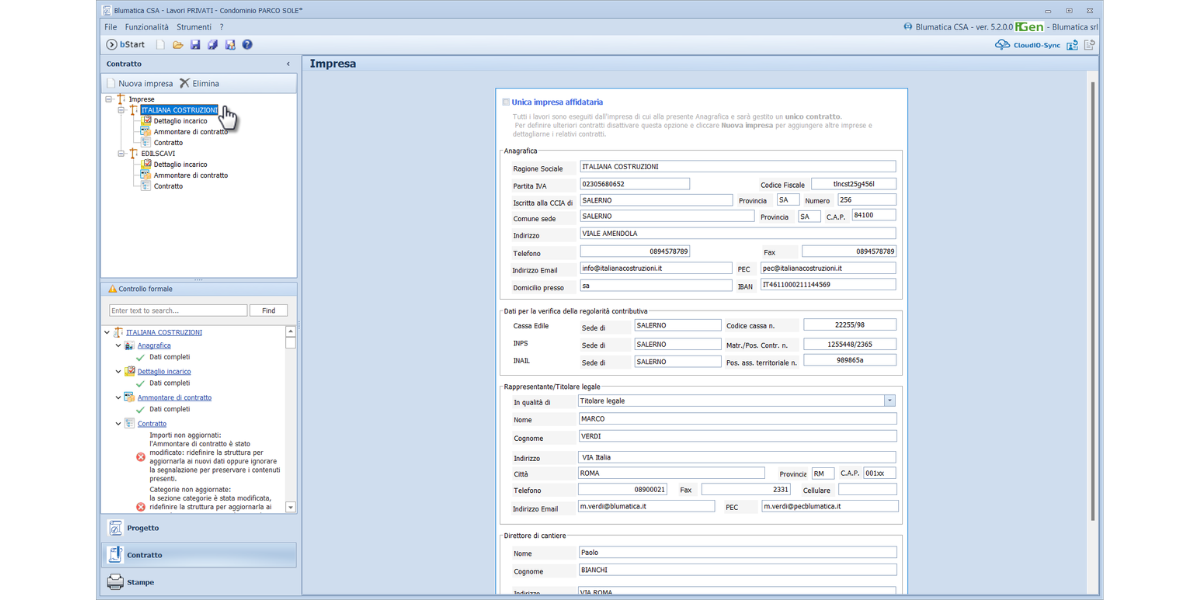Collapse the Imprese root tree node
1200x600 pixels.
pyautogui.click(x=108, y=99)
